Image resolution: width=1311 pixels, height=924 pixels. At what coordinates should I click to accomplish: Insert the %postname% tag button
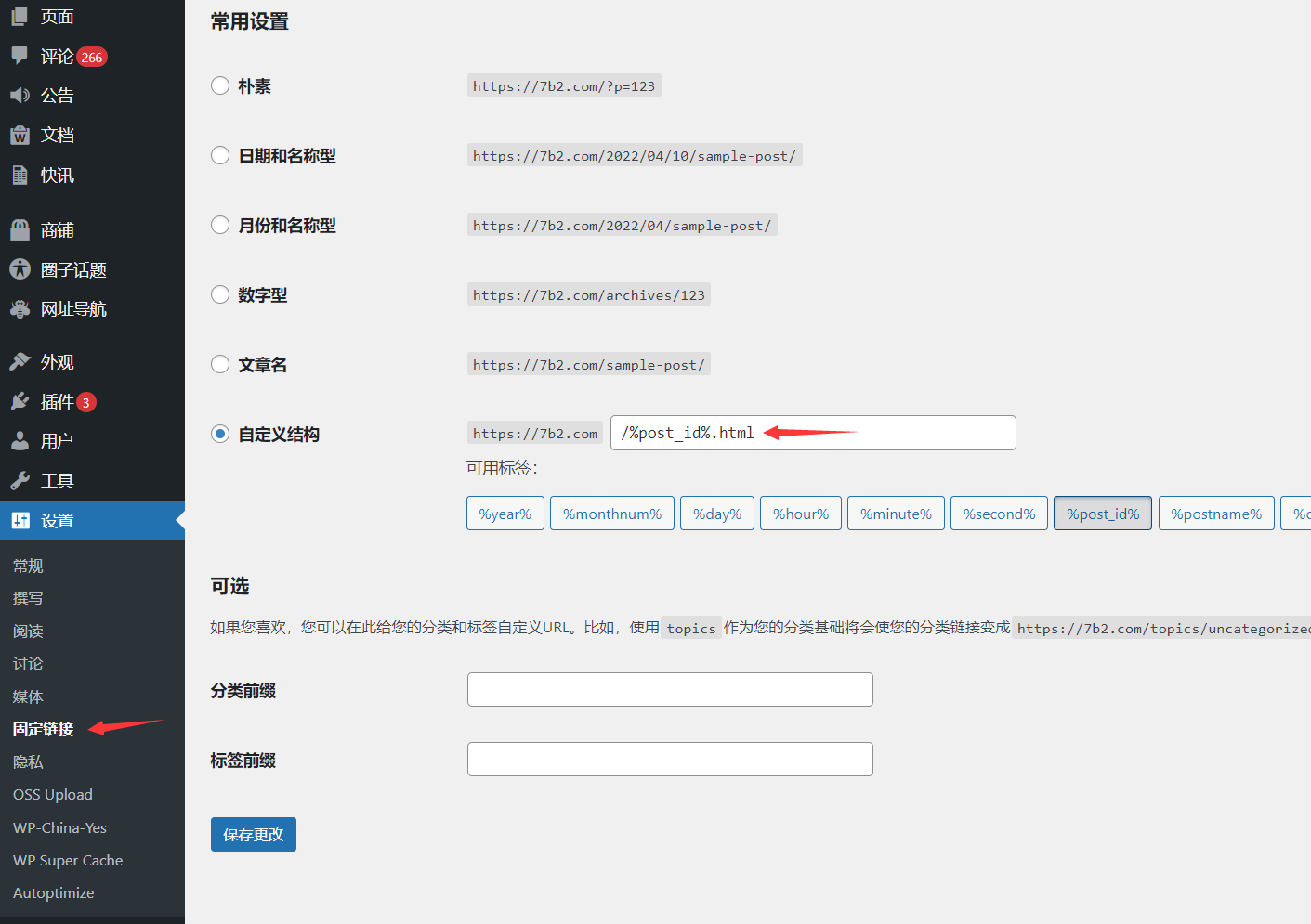[x=1215, y=514]
